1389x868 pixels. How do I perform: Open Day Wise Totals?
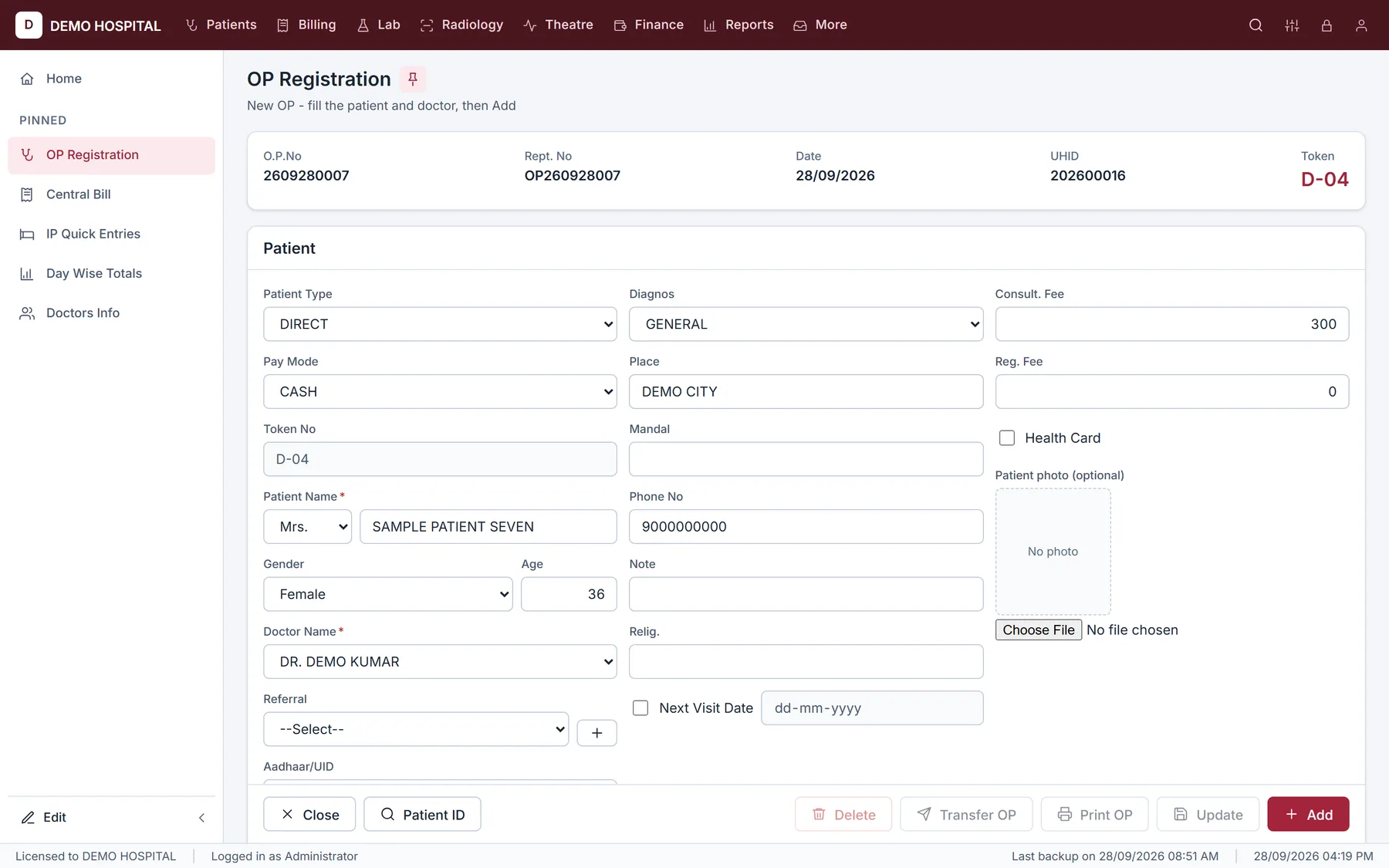pos(112,273)
